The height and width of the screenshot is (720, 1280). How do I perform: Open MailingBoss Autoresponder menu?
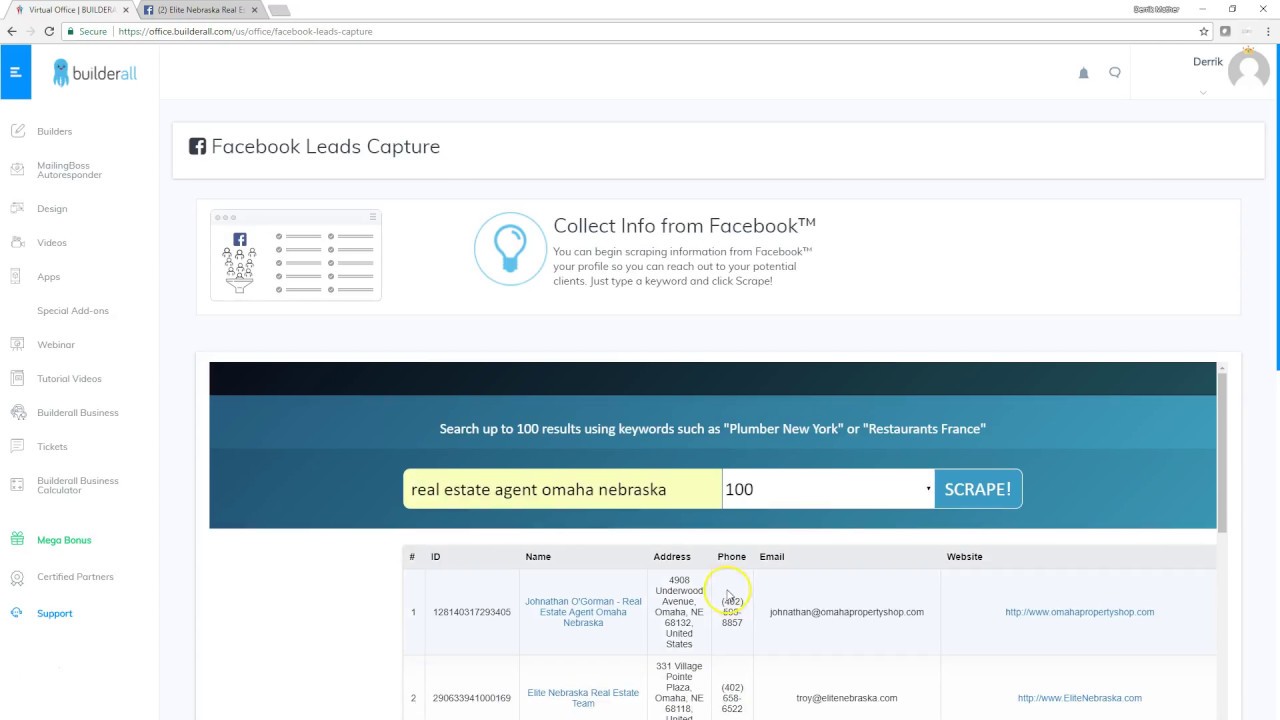coord(69,170)
